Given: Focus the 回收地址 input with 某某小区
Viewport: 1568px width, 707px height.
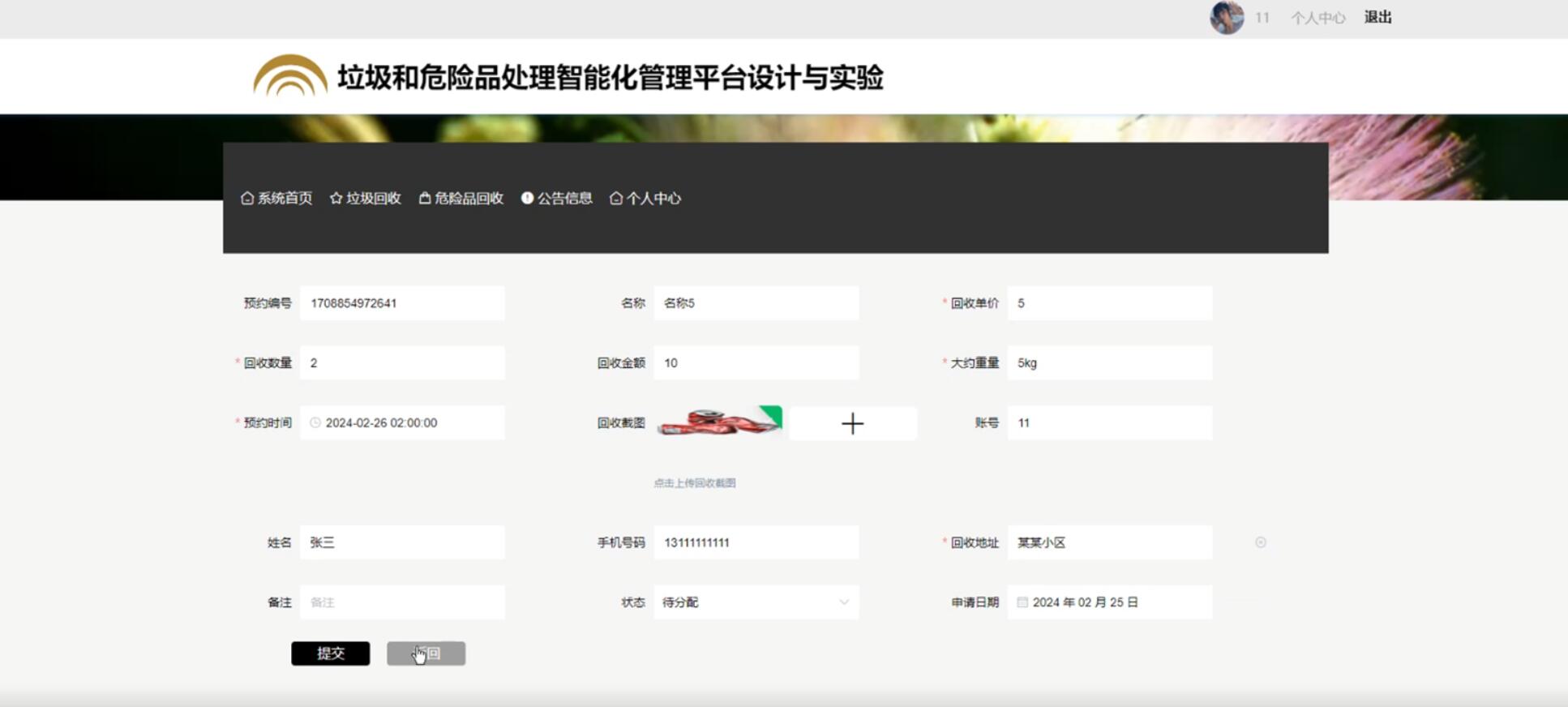Looking at the screenshot, I should [x=1110, y=542].
